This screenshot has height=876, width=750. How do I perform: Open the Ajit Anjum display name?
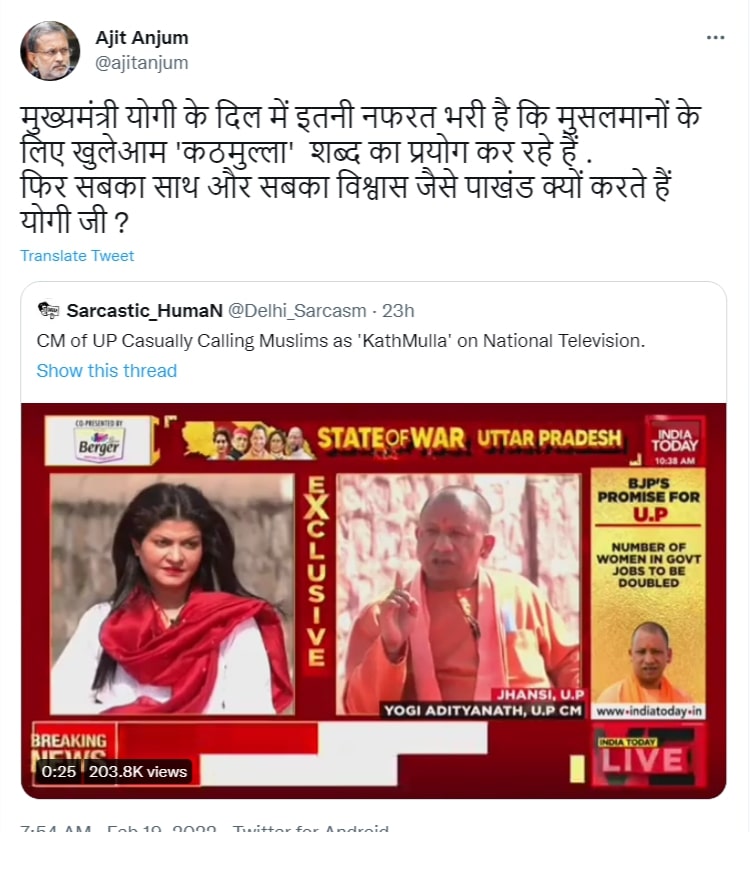pyautogui.click(x=142, y=37)
